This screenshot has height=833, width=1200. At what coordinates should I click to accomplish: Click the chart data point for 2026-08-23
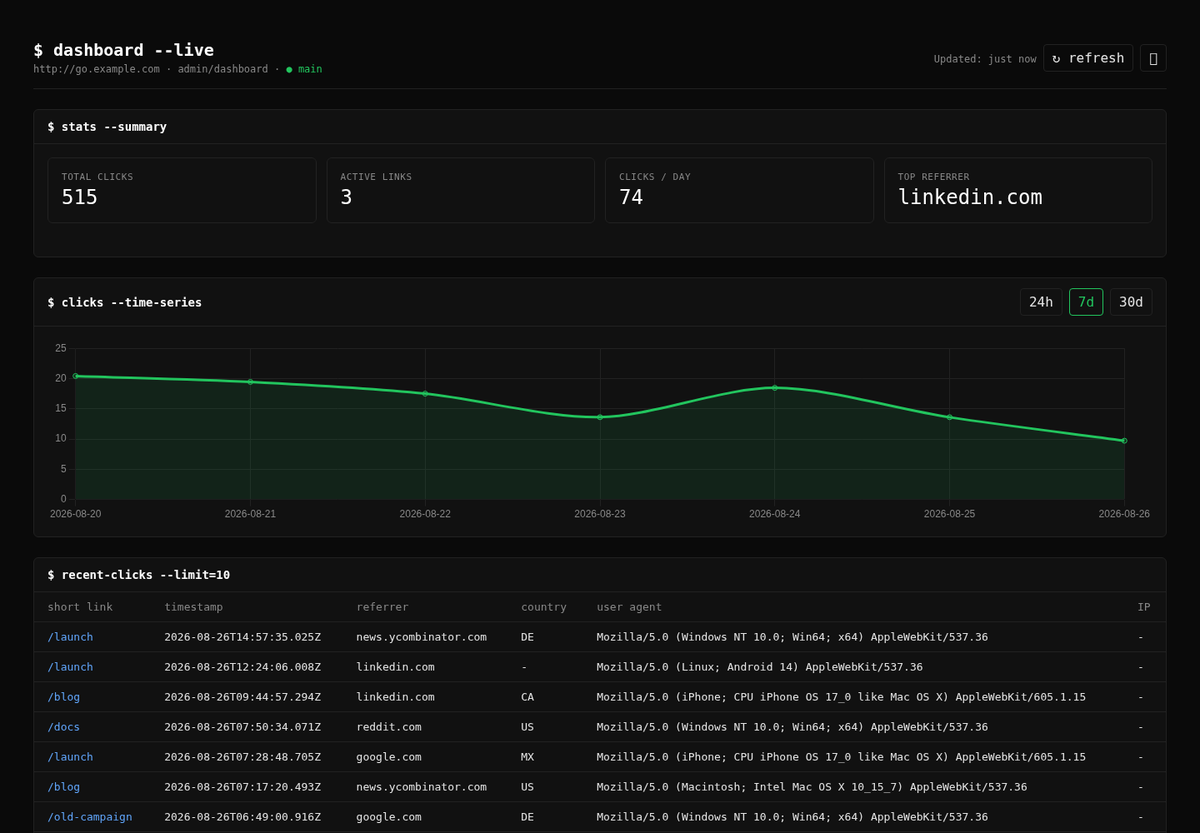point(600,417)
